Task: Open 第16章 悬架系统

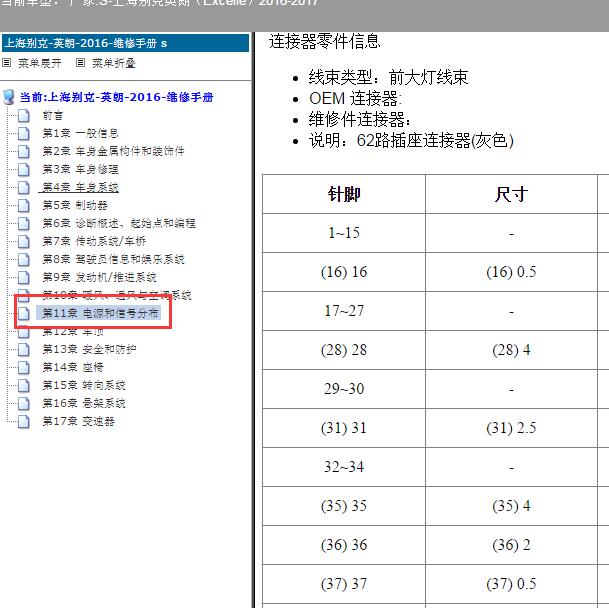Action: coord(84,403)
